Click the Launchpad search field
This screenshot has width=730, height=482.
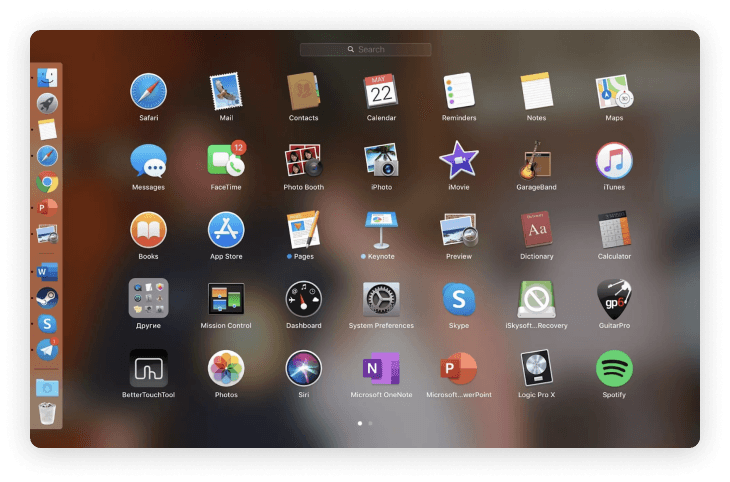pyautogui.click(x=365, y=49)
